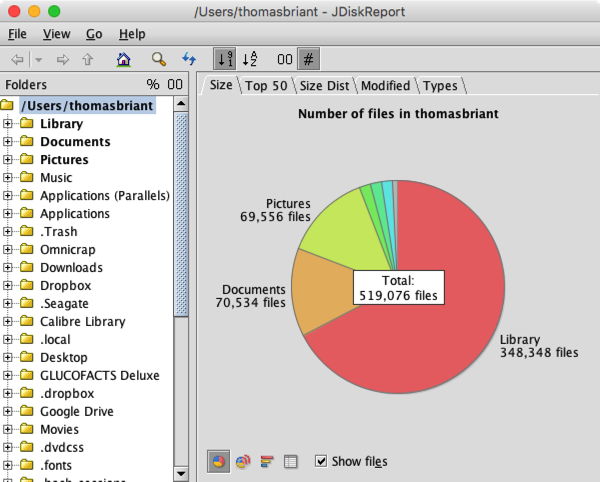
Task: Select the Desktop folder in tree
Action: tap(64, 357)
